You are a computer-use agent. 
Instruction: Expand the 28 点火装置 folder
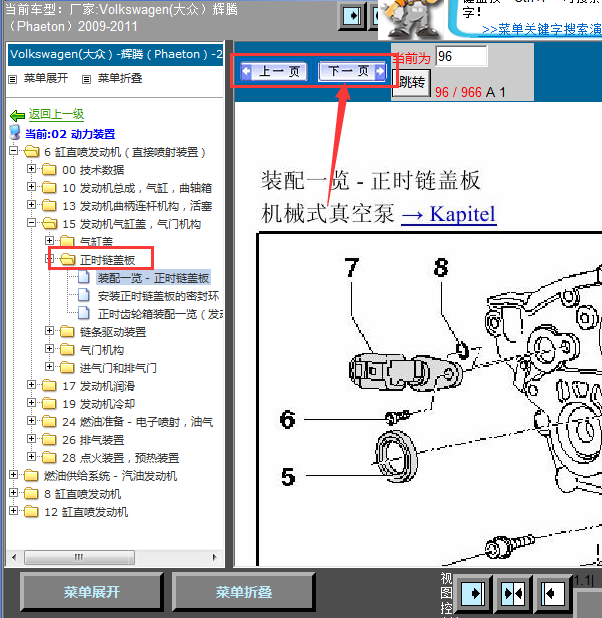click(31, 457)
